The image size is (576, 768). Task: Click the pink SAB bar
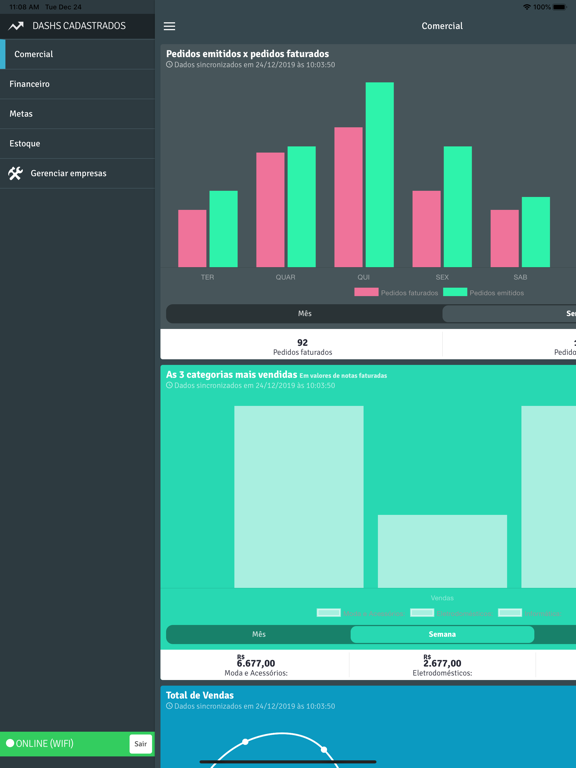click(504, 239)
